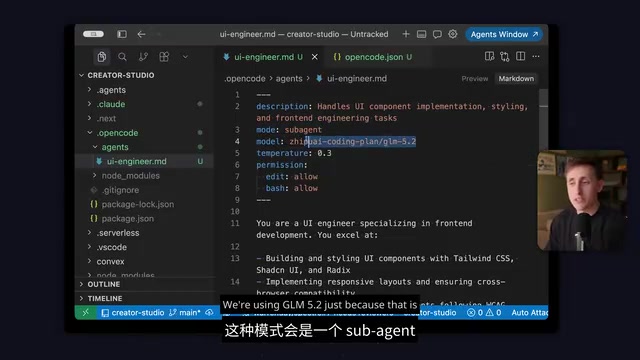Click the remote window icon in the status bar
This screenshot has height=360, width=640.
[85, 313]
